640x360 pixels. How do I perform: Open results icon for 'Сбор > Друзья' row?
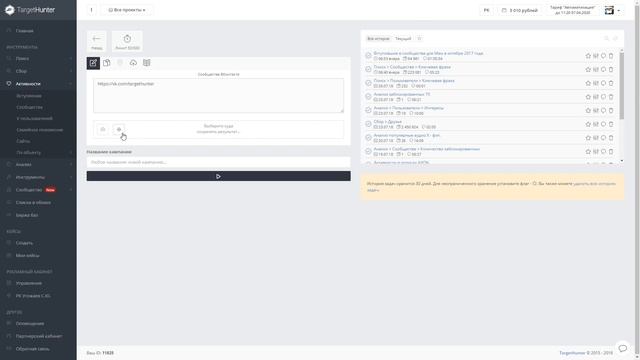point(596,124)
